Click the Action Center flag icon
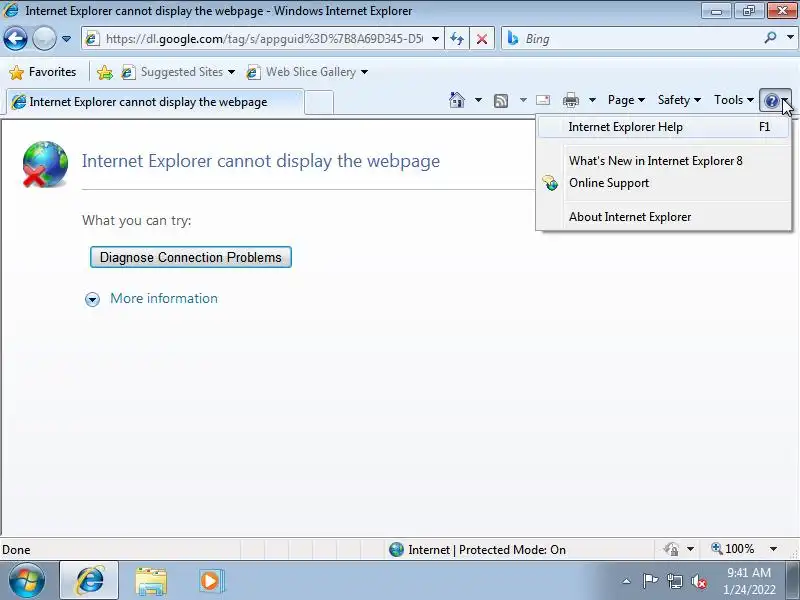 click(650, 581)
